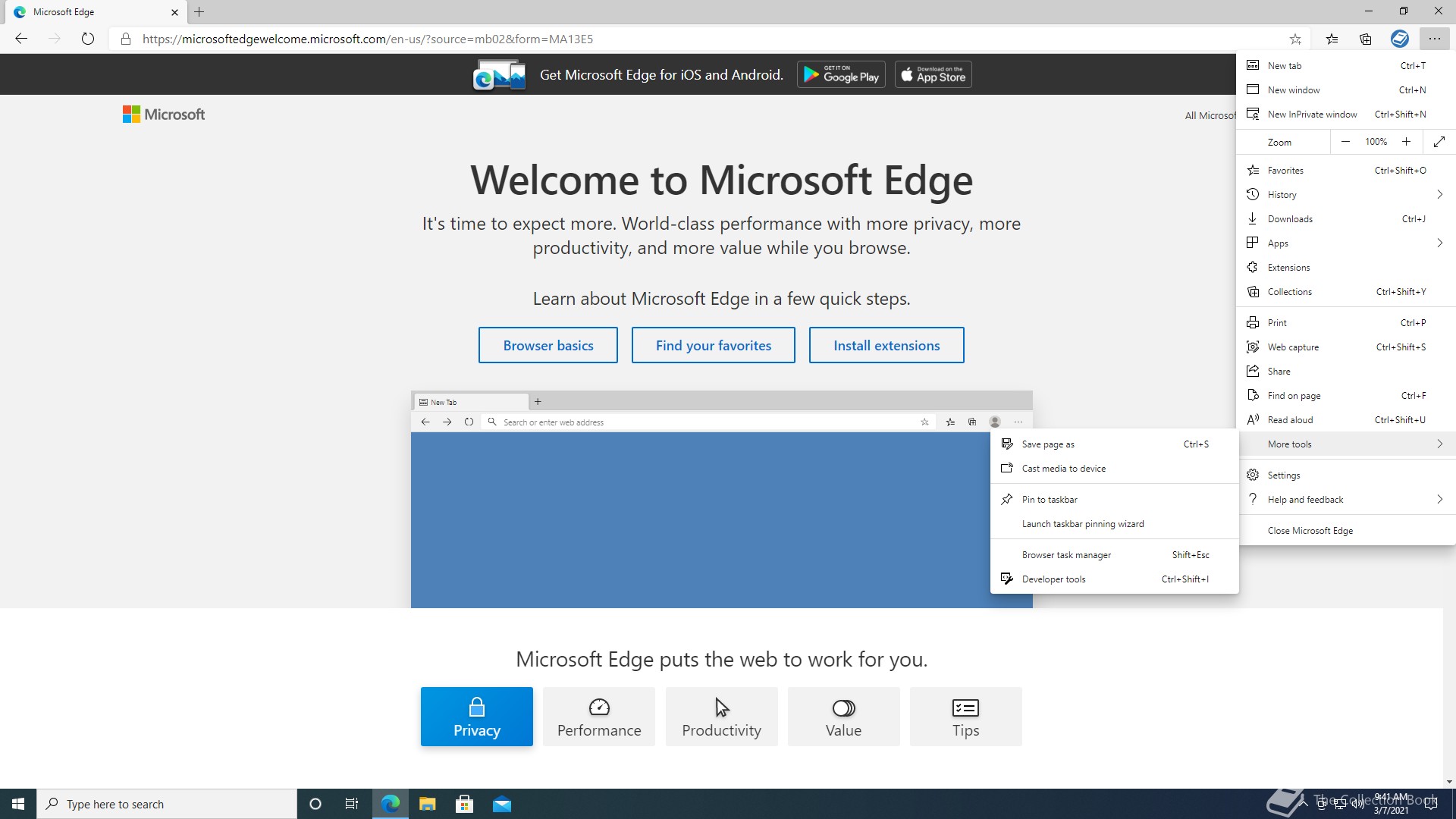Click the Browser basics button
1456x819 pixels.
pyautogui.click(x=548, y=346)
